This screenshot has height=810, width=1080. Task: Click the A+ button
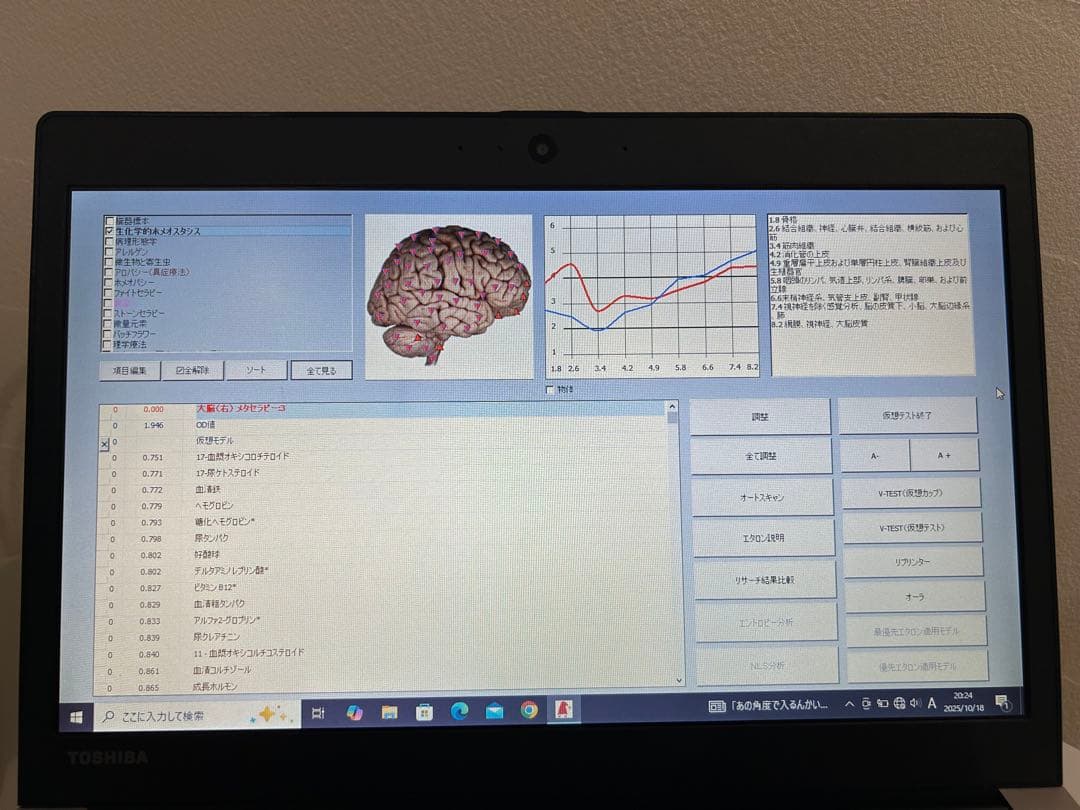[944, 455]
